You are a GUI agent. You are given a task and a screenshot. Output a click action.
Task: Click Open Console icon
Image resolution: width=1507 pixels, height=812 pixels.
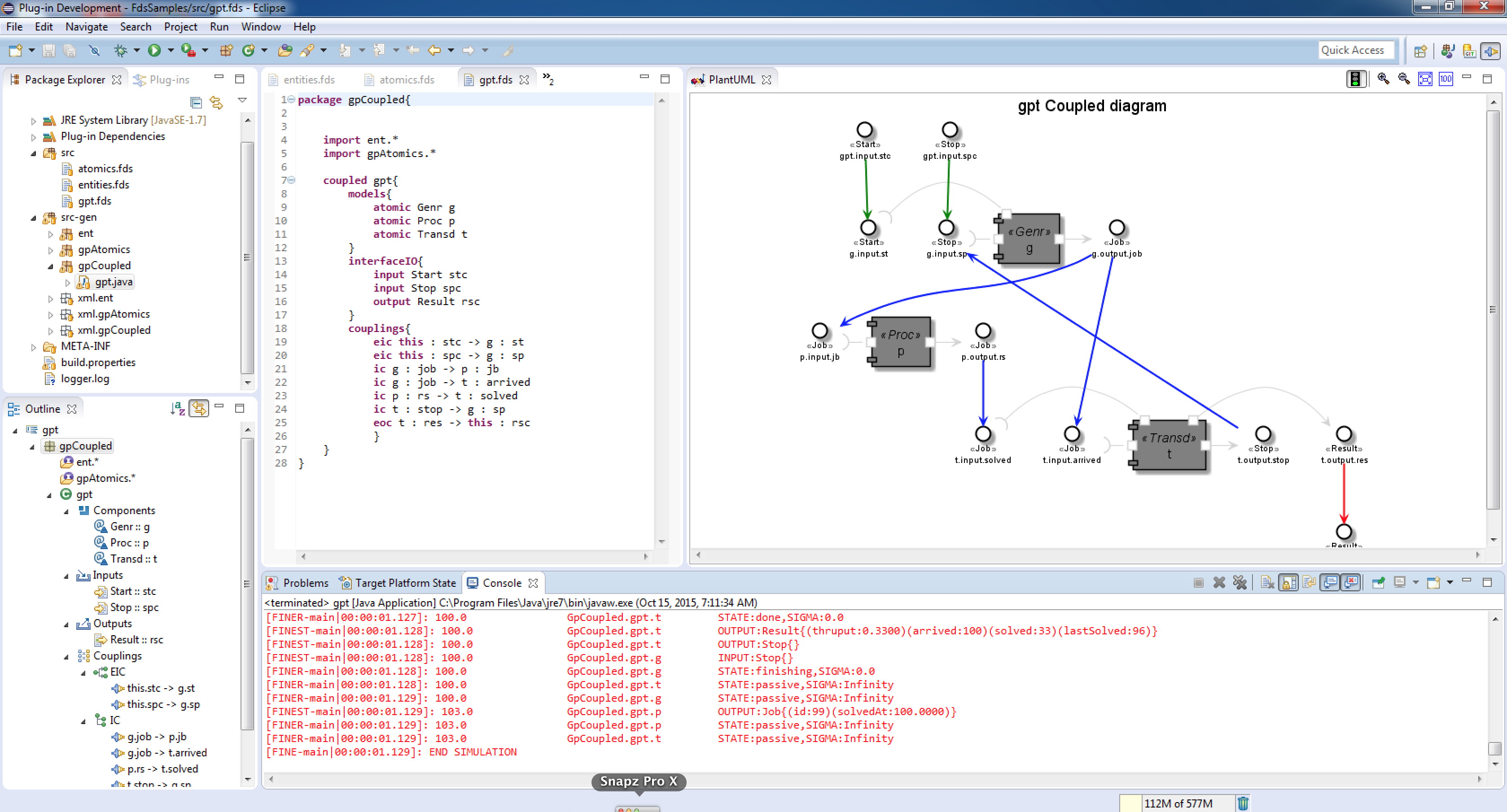1433,583
